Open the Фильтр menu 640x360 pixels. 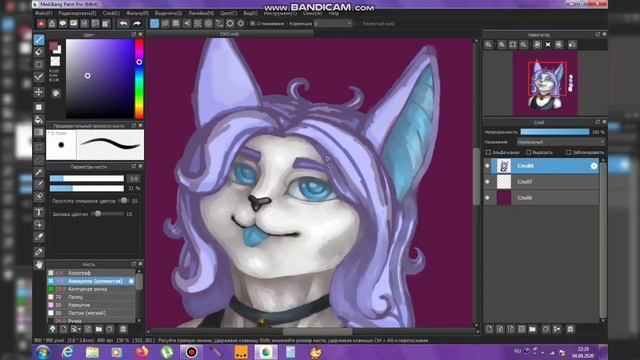tap(138, 13)
